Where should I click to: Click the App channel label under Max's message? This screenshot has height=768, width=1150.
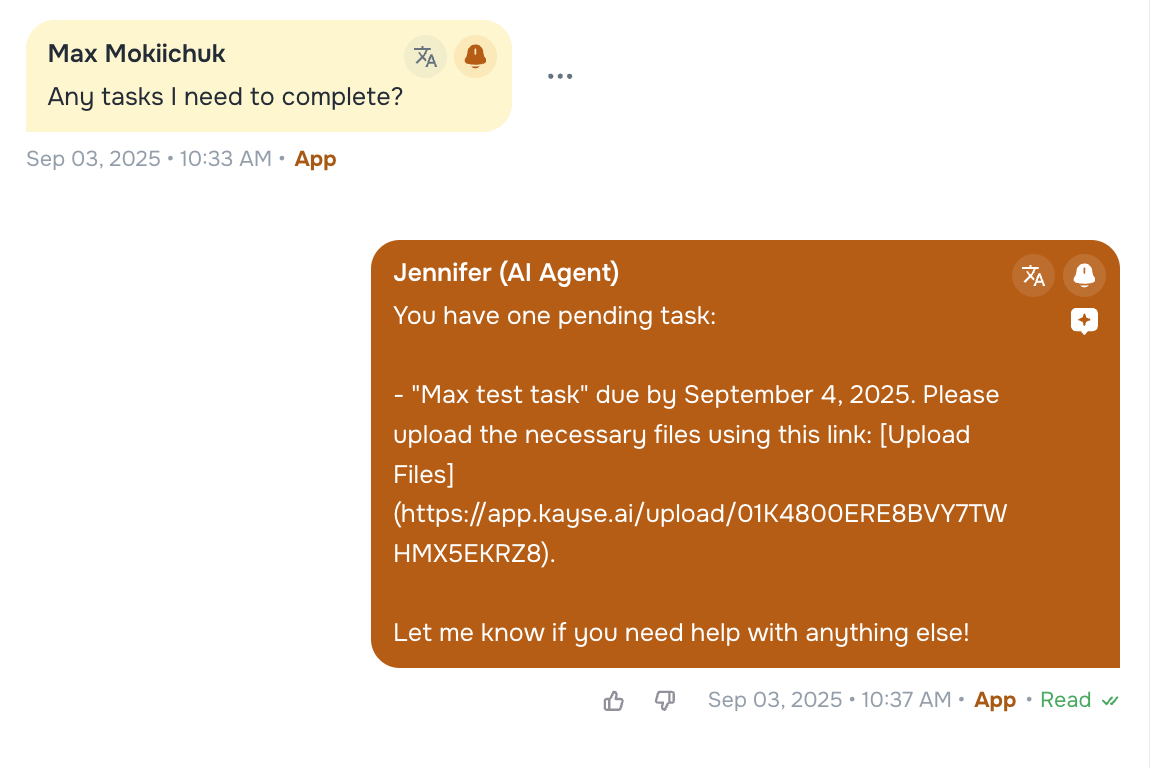315,158
